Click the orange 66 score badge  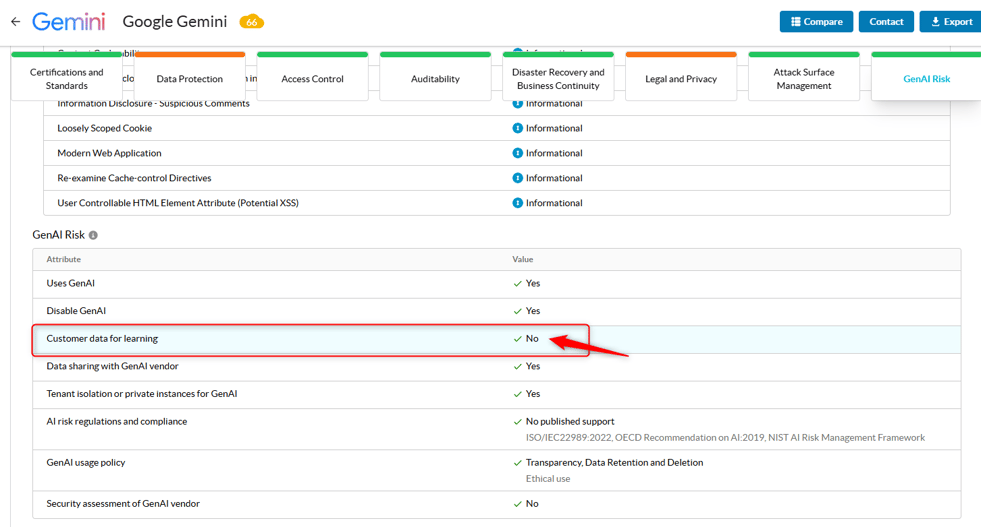pyautogui.click(x=252, y=22)
